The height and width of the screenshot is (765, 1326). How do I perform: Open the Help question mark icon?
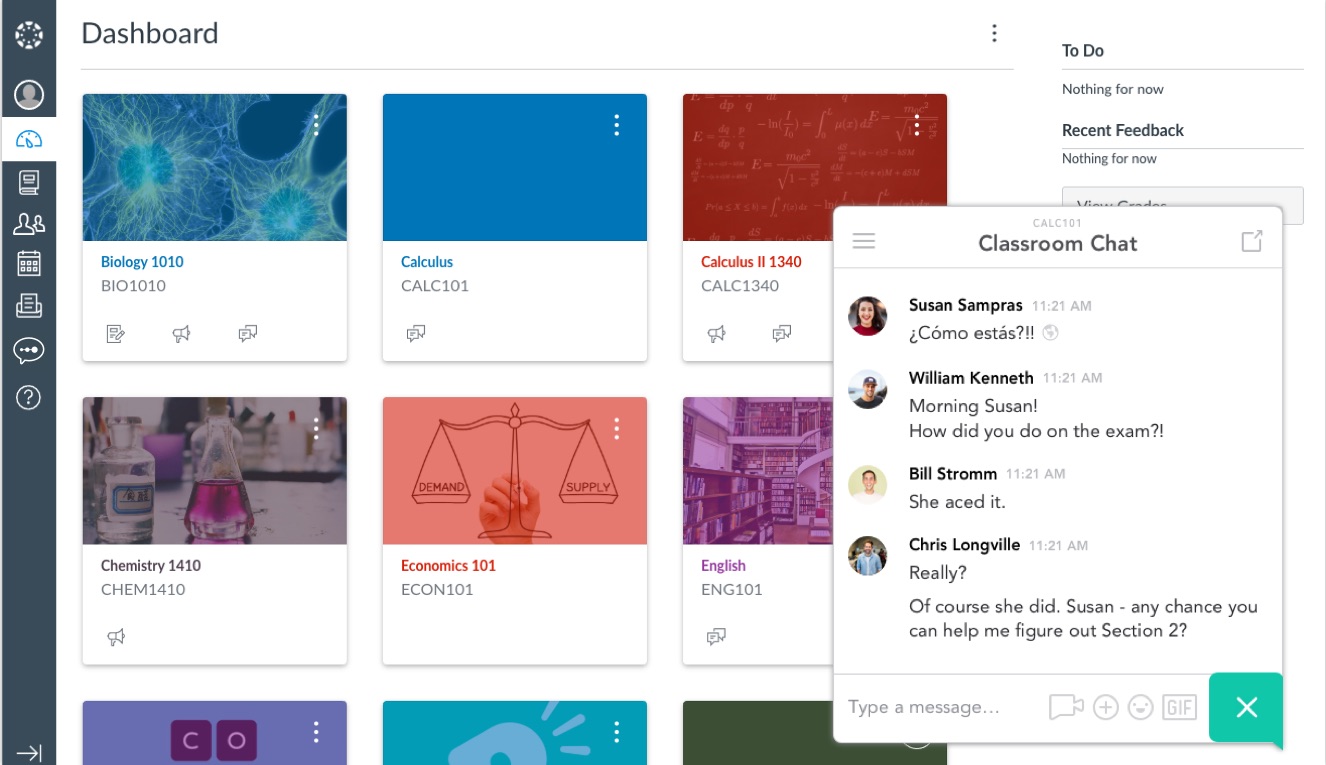point(29,397)
